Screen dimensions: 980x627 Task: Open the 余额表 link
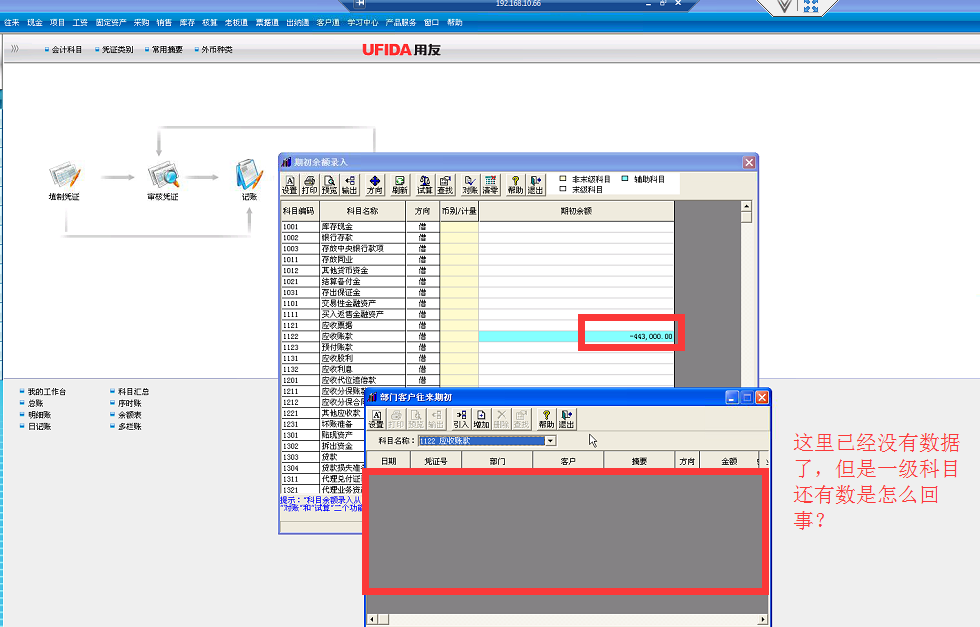[129, 414]
